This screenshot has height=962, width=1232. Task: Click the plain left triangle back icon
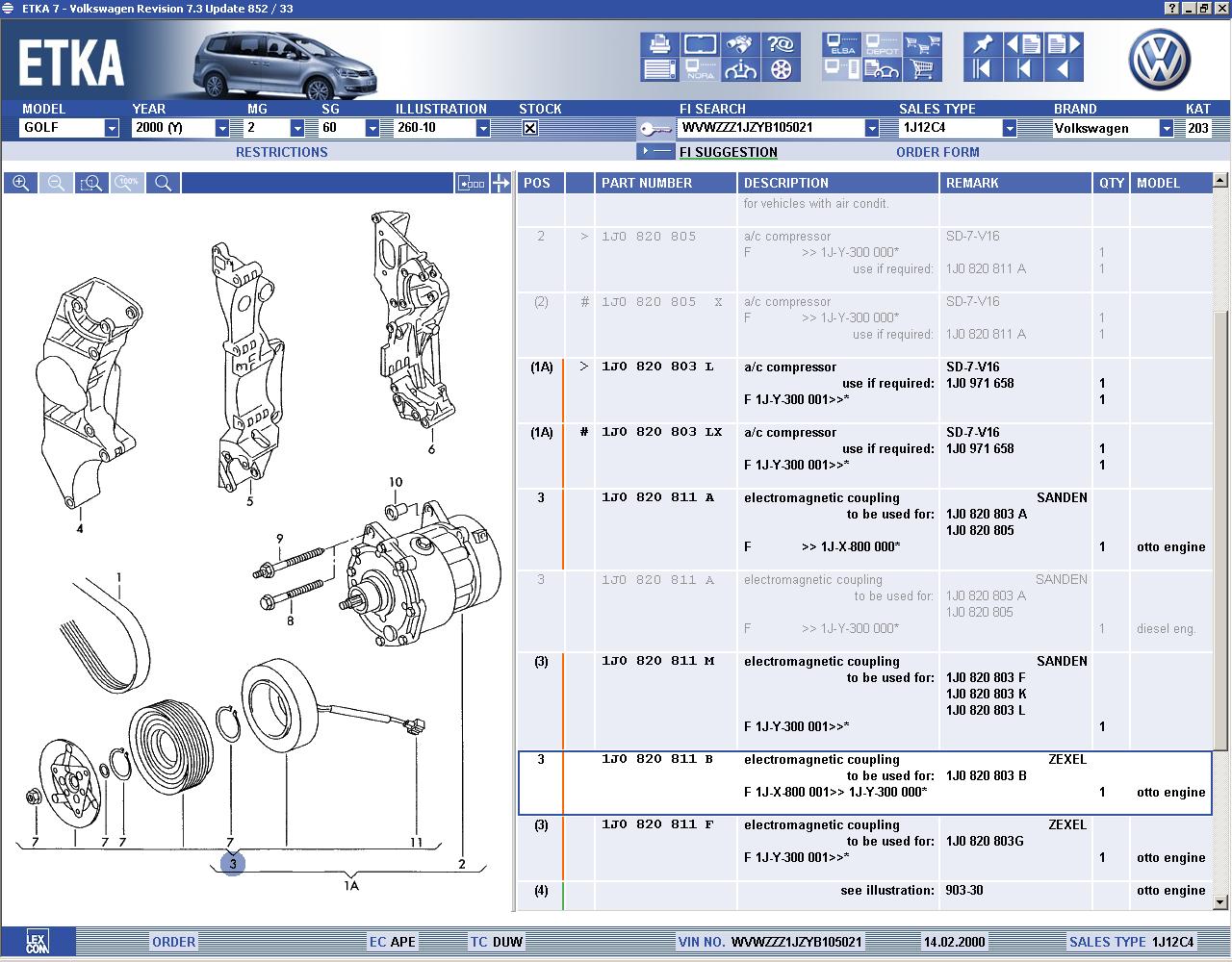coord(1064,69)
